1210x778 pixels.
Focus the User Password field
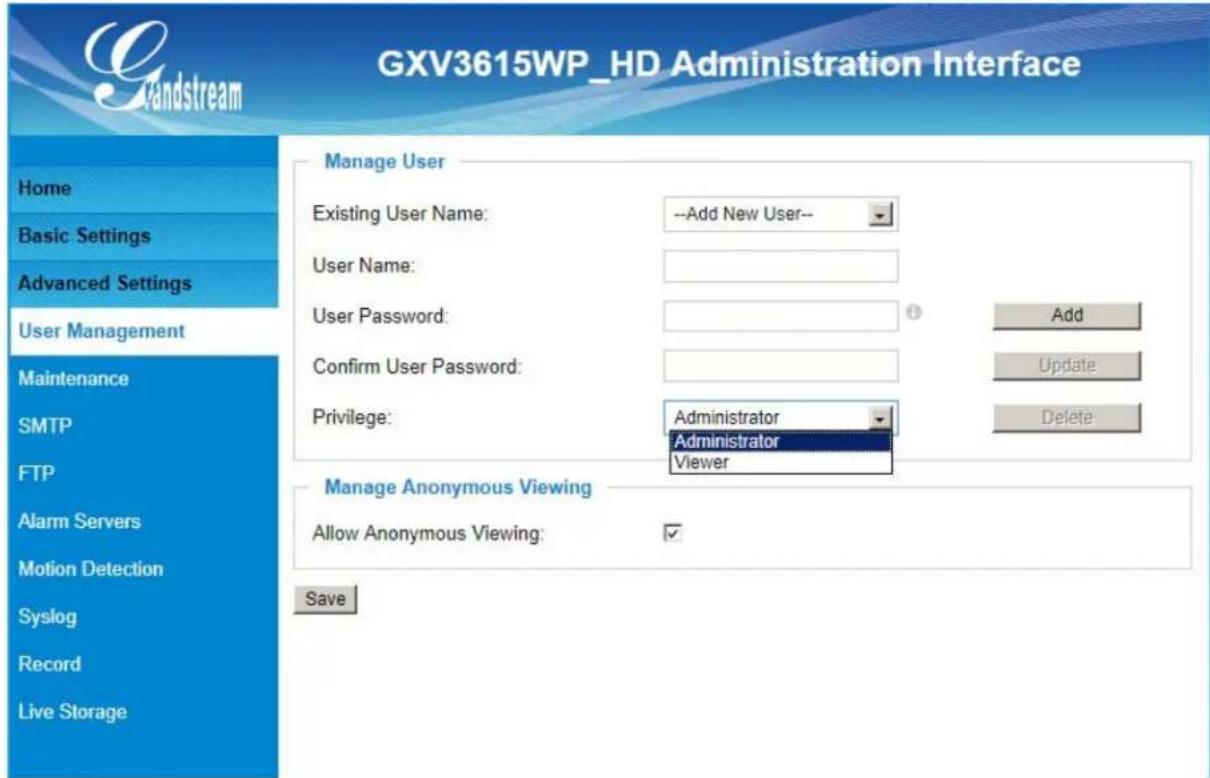[780, 316]
